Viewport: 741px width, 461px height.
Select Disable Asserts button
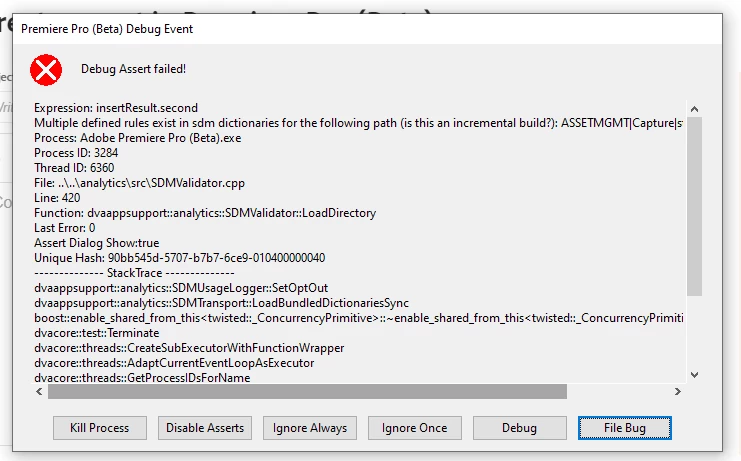coord(205,428)
